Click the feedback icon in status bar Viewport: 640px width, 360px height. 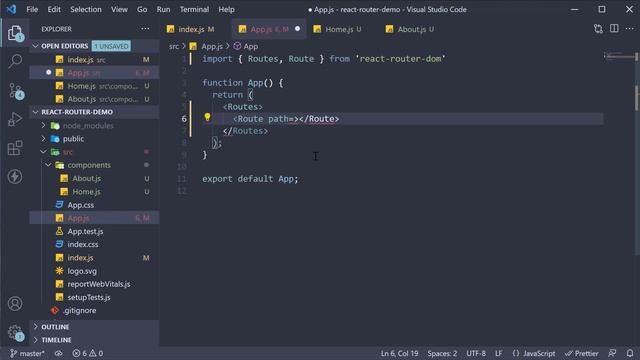[x=612, y=353]
